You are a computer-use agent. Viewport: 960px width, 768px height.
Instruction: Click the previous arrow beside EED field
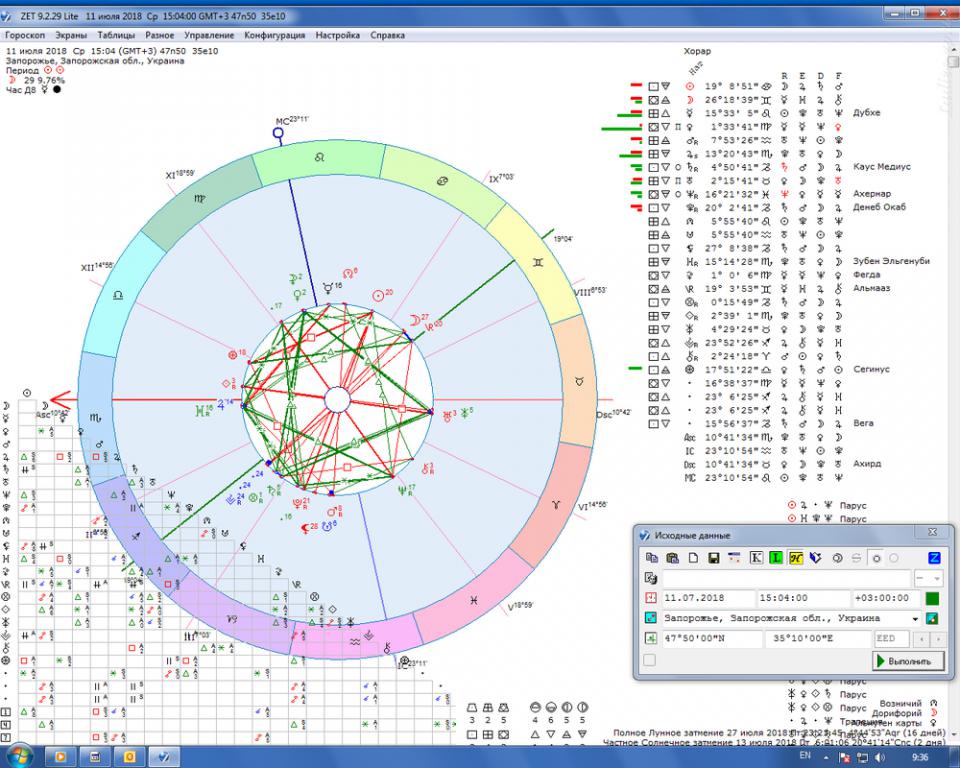click(x=921, y=639)
